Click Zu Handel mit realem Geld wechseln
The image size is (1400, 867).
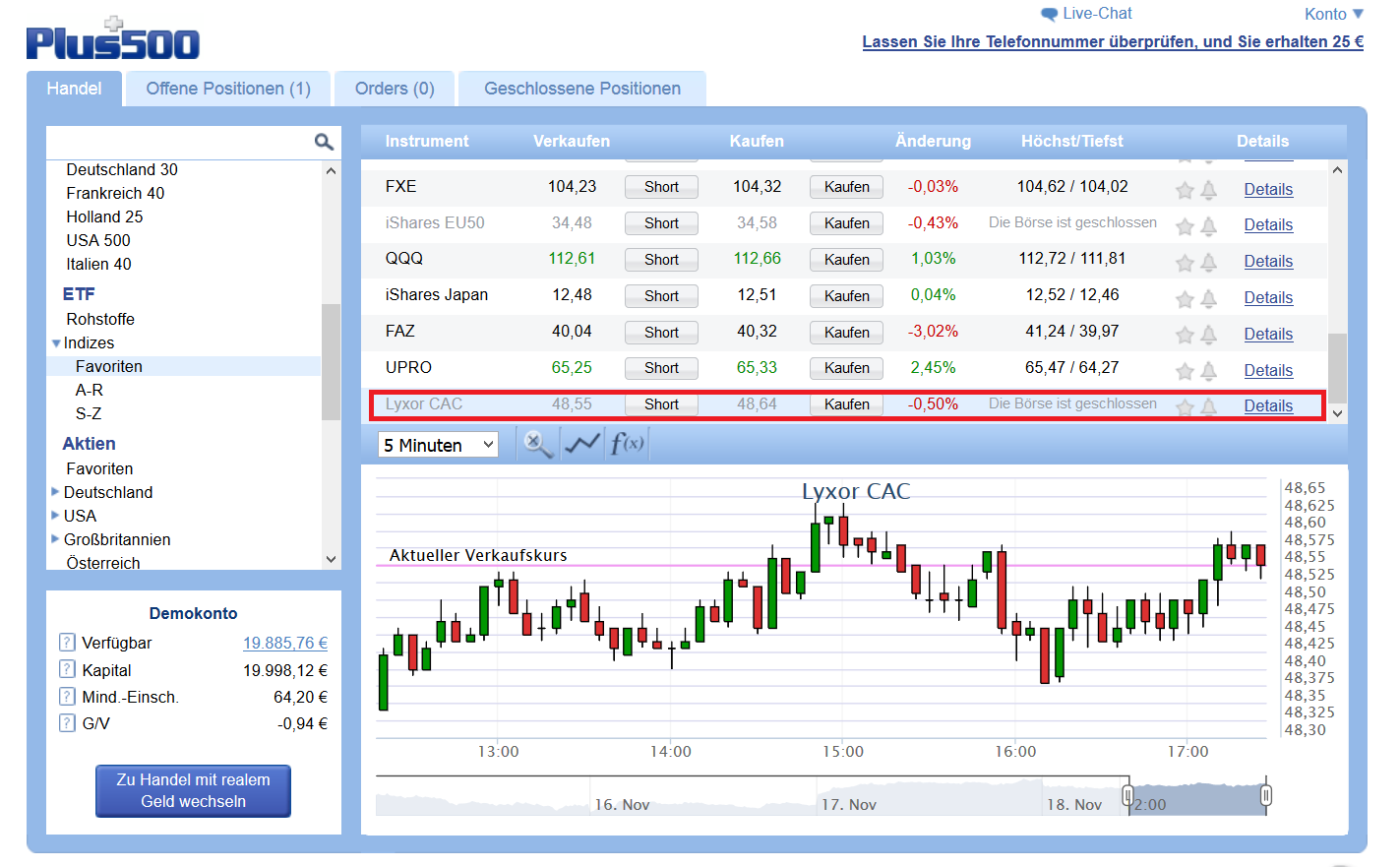pyautogui.click(x=193, y=790)
